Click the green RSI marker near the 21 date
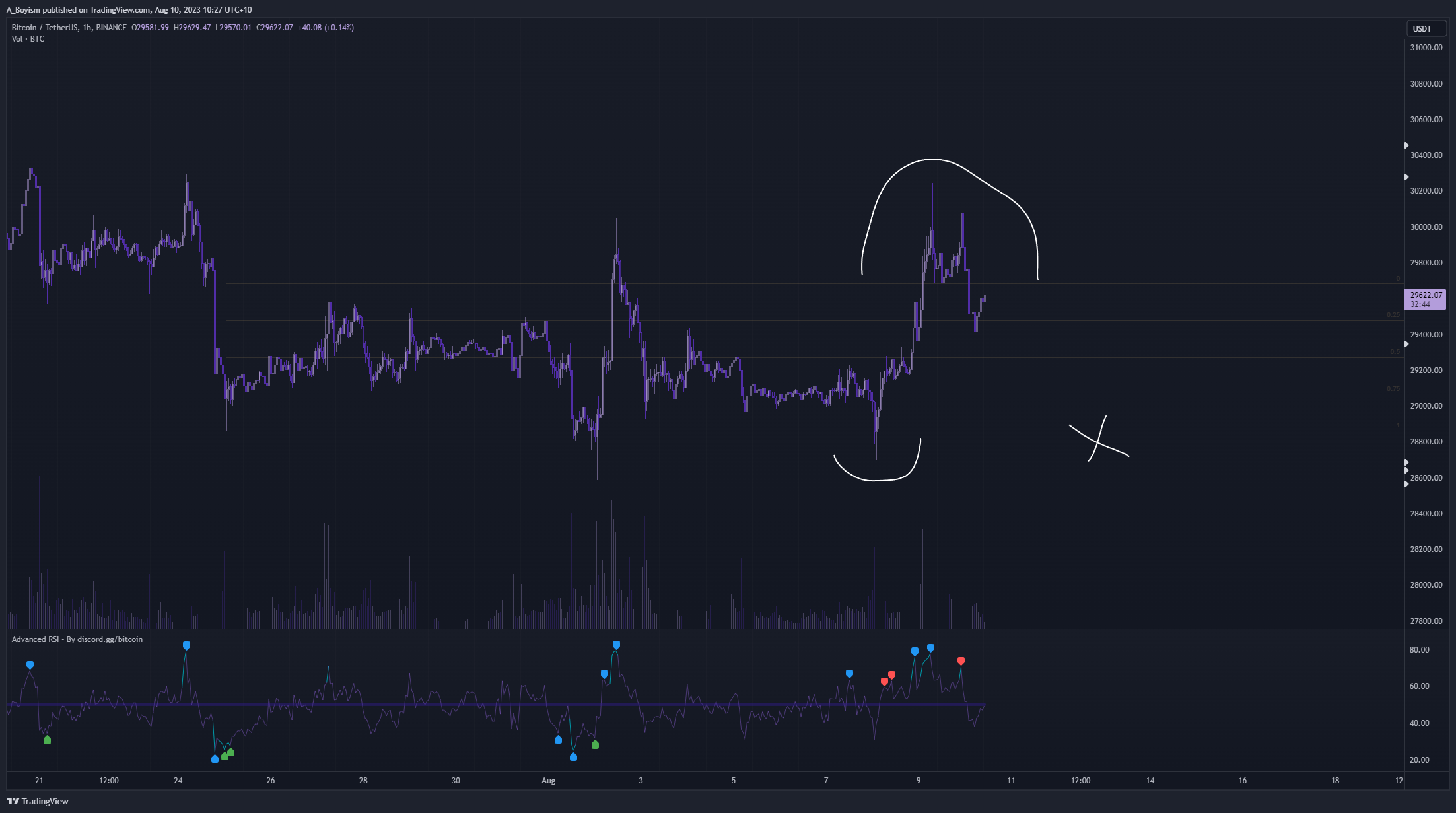This screenshot has width=1456, height=813. coord(47,740)
